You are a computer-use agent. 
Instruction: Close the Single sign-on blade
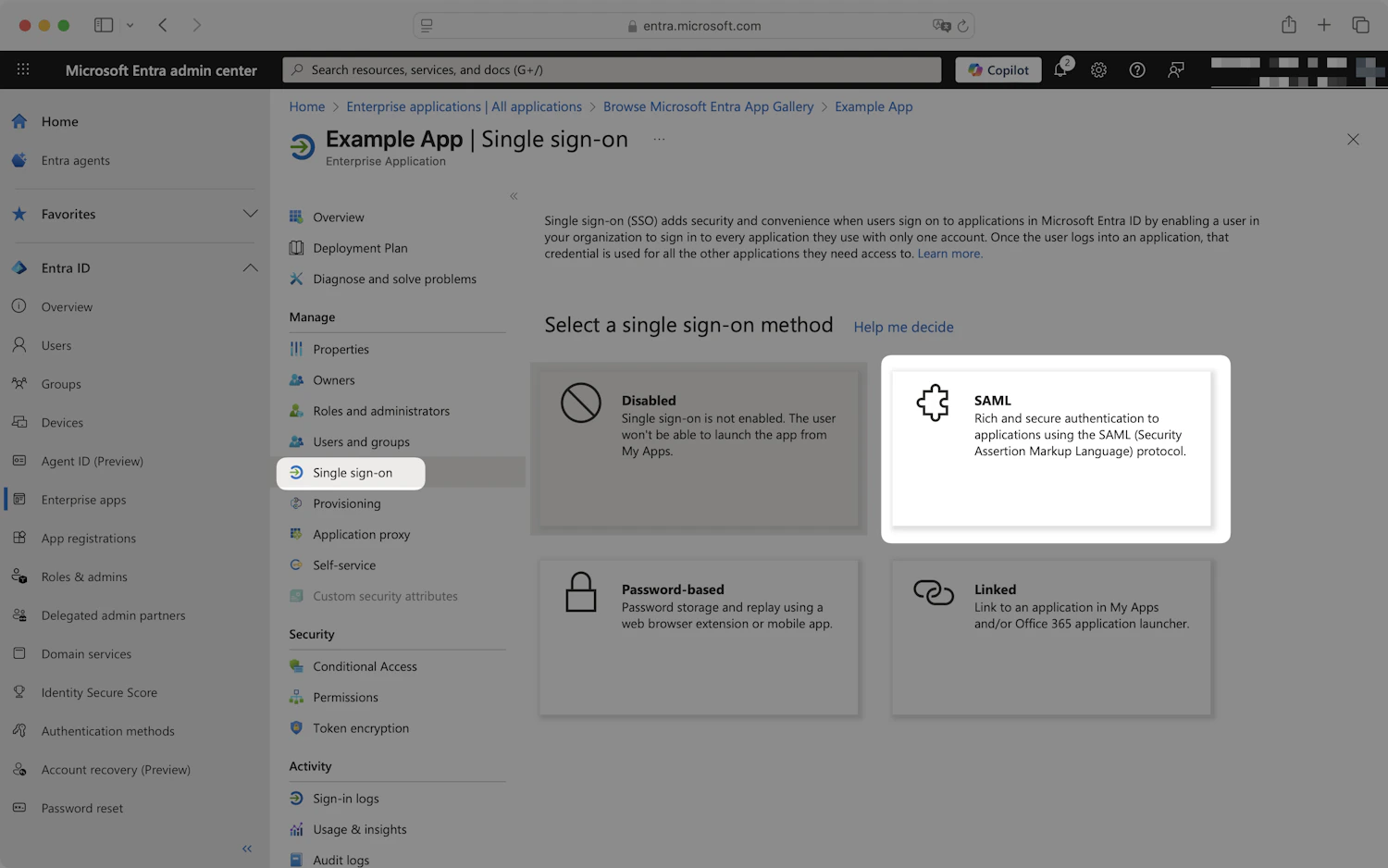[x=1353, y=139]
